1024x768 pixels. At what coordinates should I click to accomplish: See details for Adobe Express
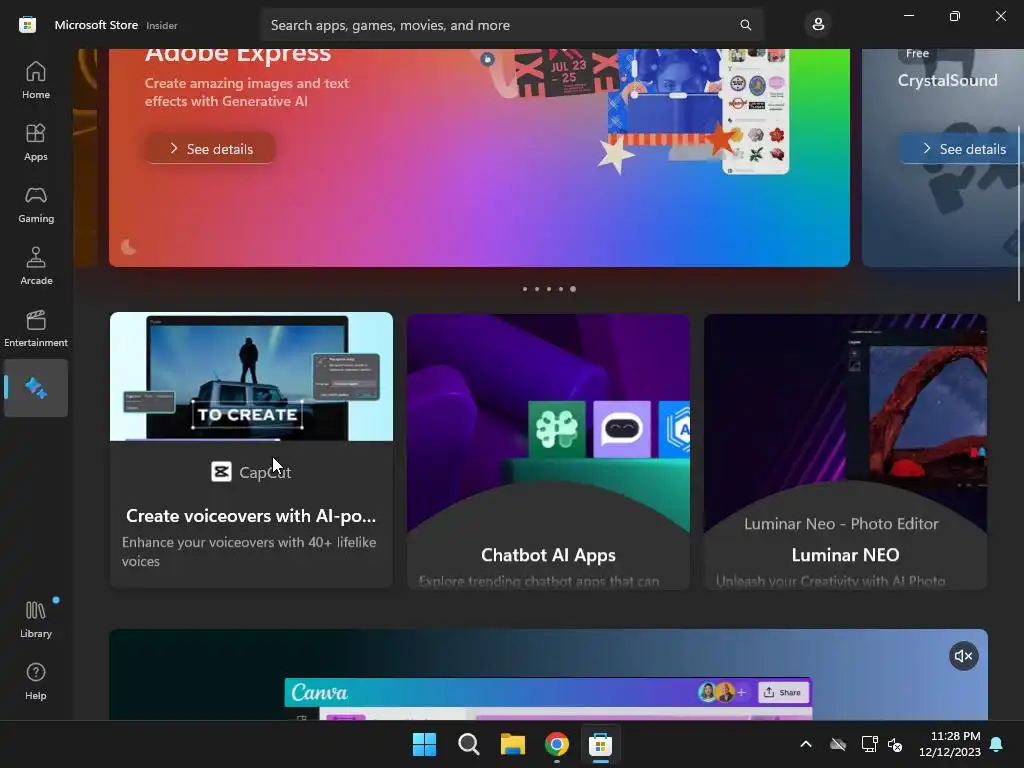coord(210,149)
